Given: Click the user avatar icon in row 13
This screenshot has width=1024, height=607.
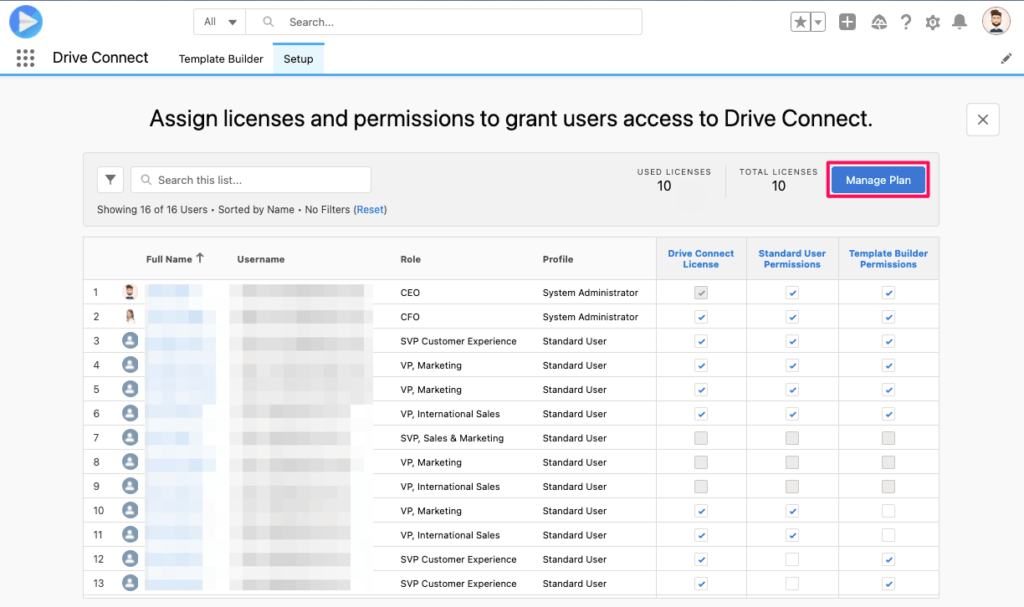Looking at the screenshot, I should [130, 582].
